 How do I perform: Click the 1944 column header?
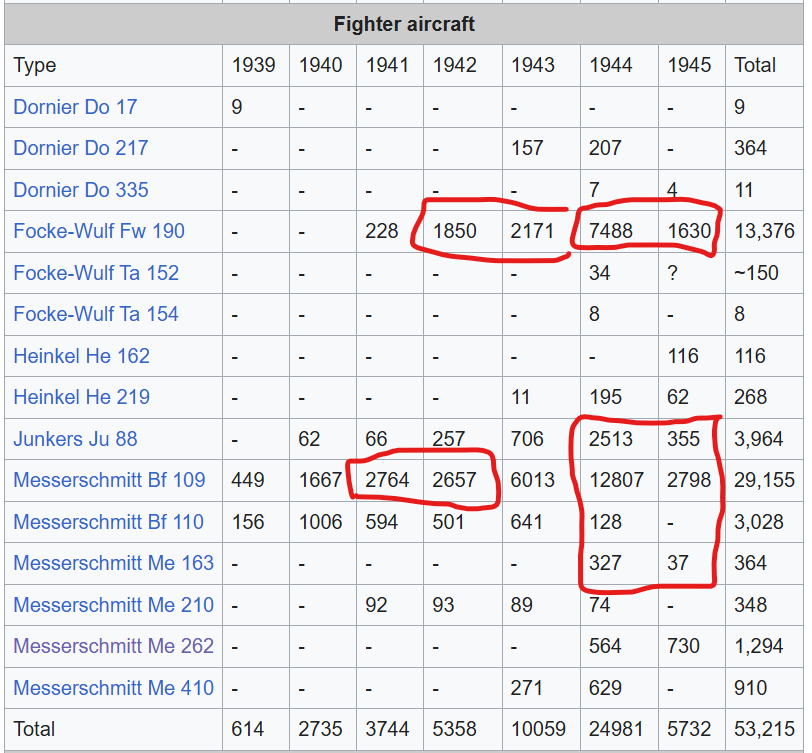tap(619, 65)
